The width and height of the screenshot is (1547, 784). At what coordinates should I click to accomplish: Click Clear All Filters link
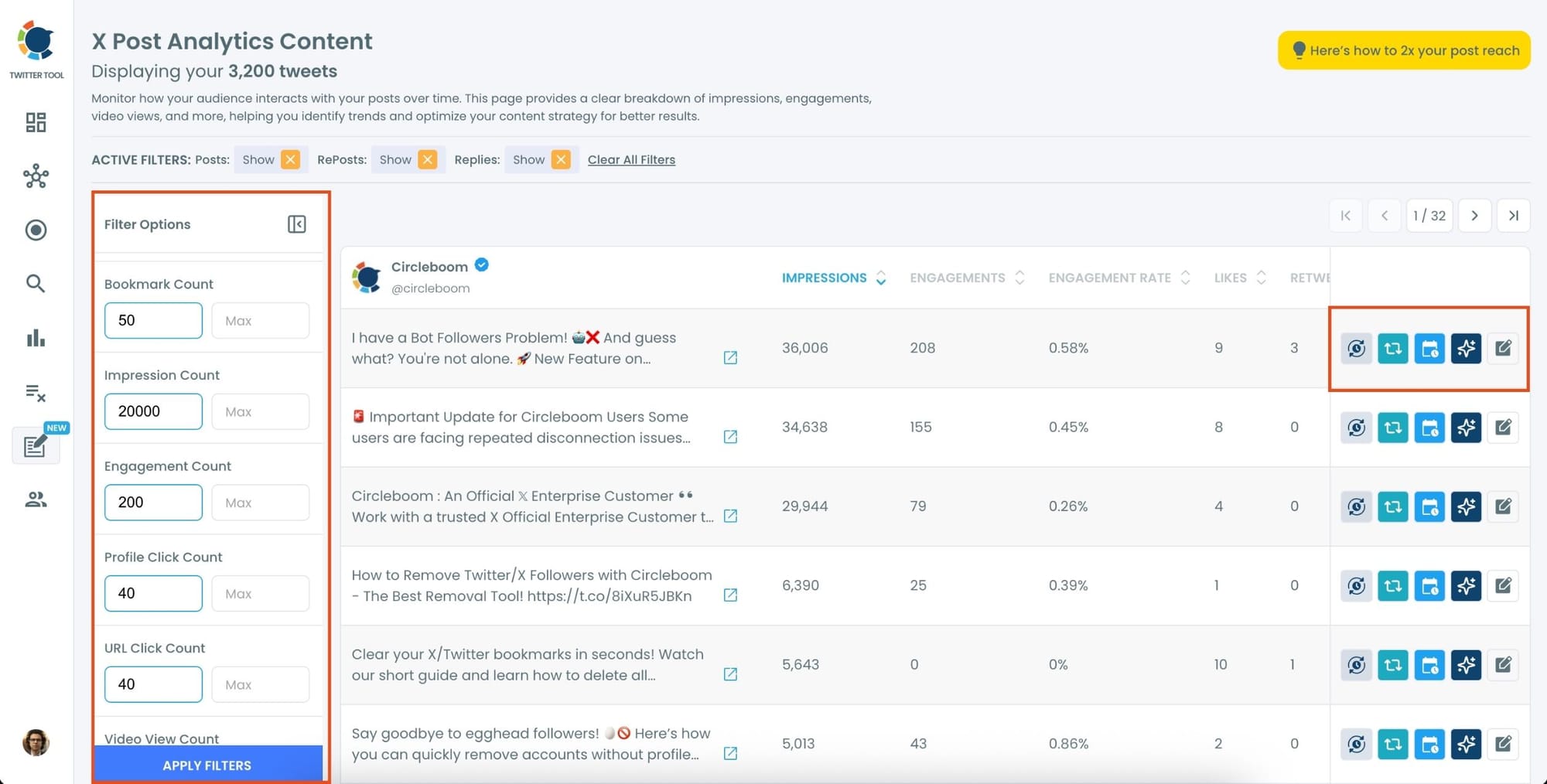pyautogui.click(x=631, y=159)
